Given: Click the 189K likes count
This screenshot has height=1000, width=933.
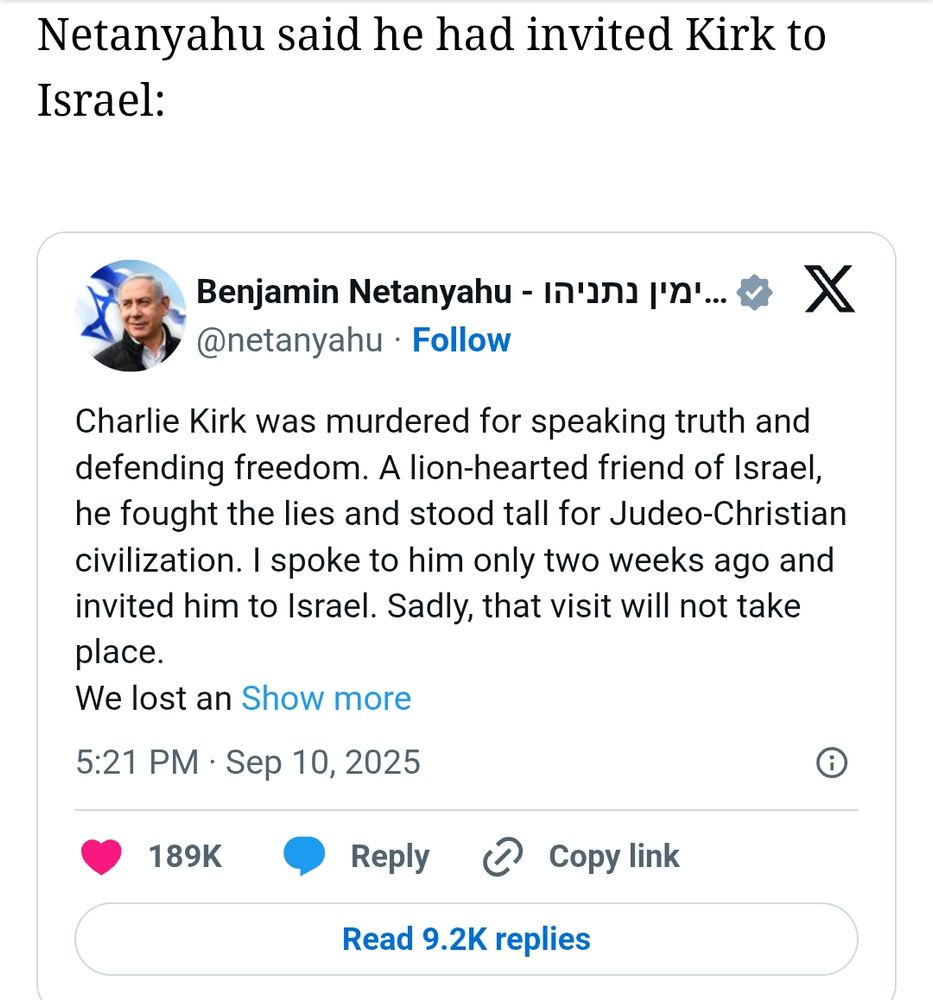Looking at the screenshot, I should coord(185,857).
